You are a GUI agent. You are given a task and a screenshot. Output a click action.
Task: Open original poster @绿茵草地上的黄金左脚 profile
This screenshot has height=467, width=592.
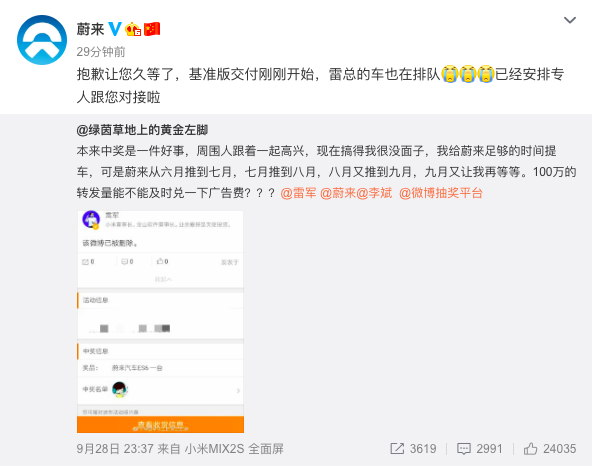142,130
